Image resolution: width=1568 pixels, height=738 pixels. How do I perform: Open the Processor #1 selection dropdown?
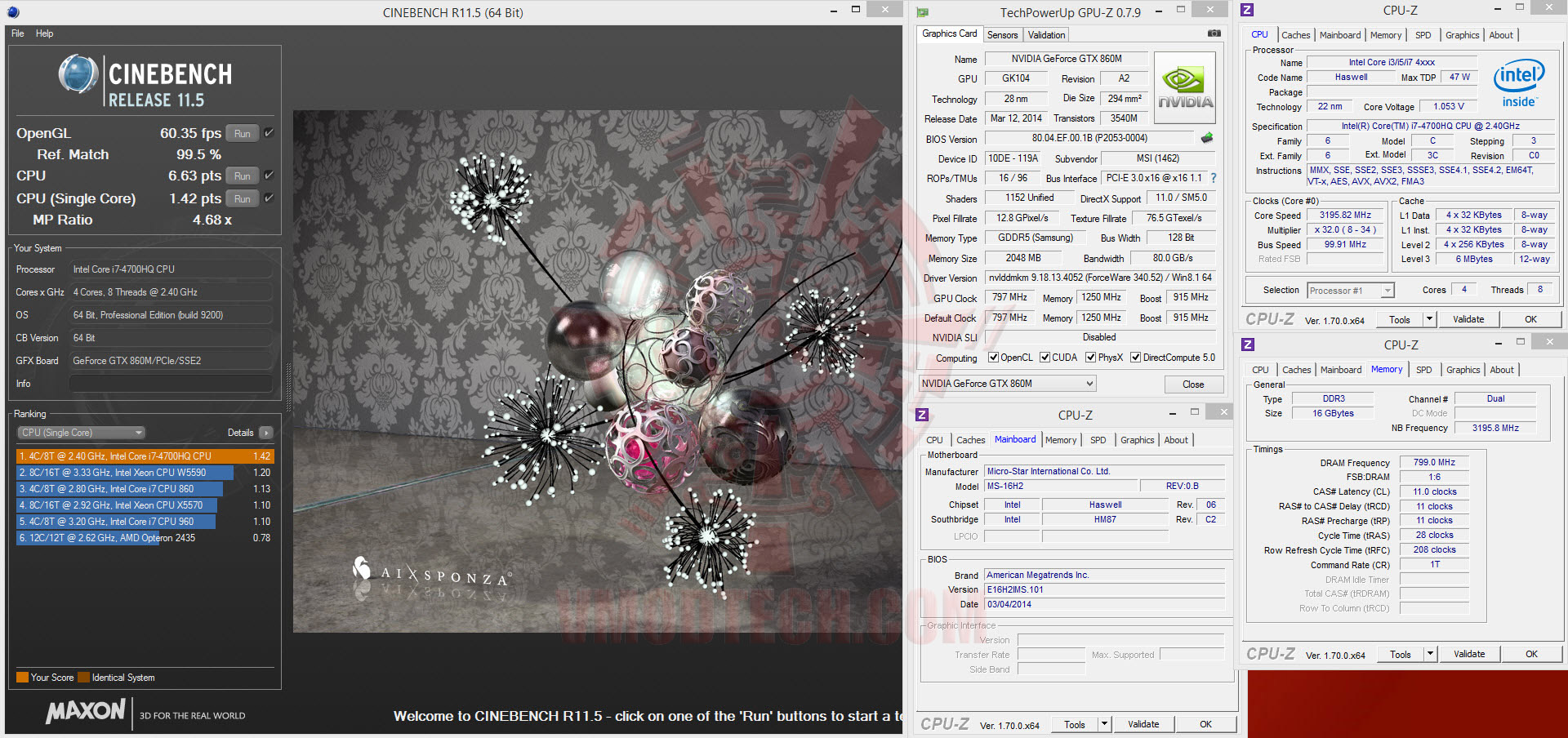(1350, 291)
